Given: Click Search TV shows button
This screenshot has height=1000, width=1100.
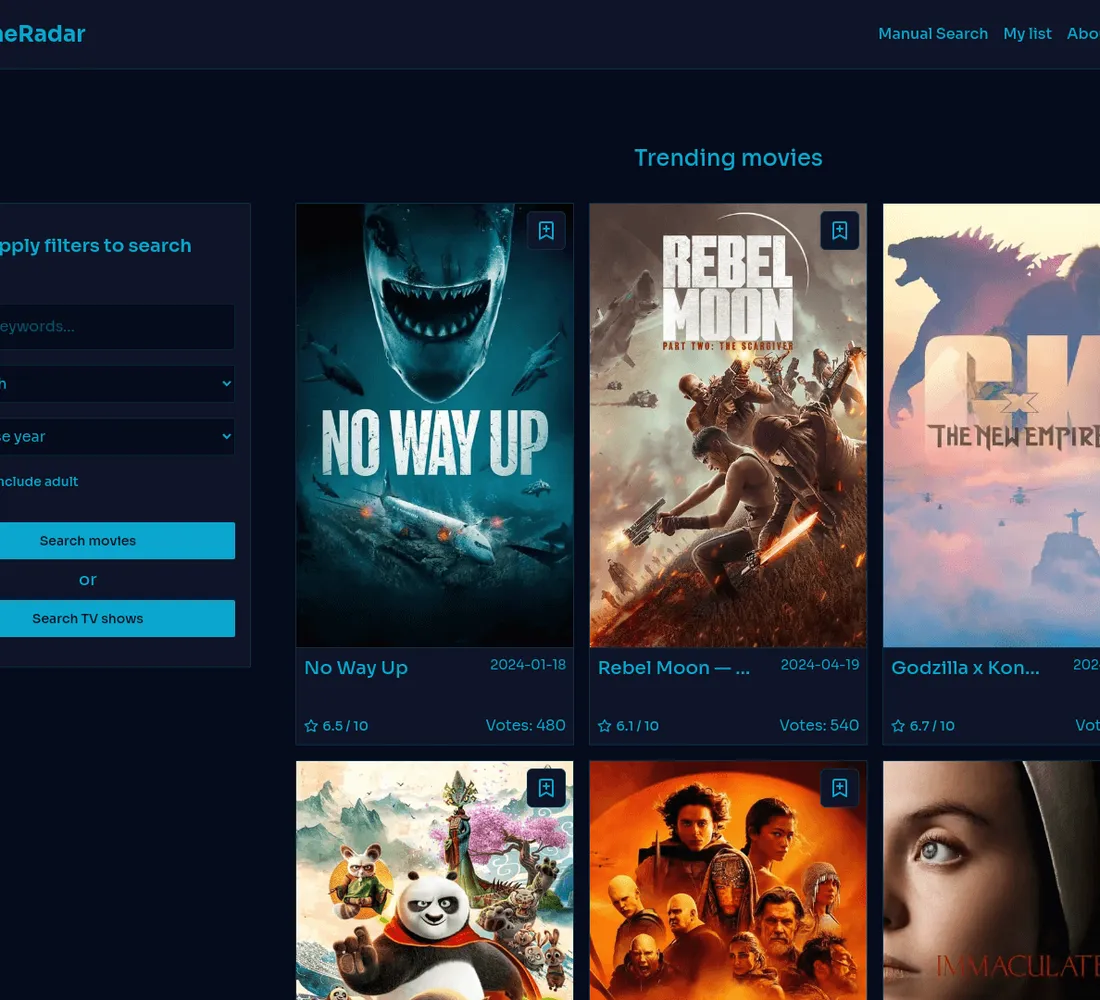Looking at the screenshot, I should (116, 618).
